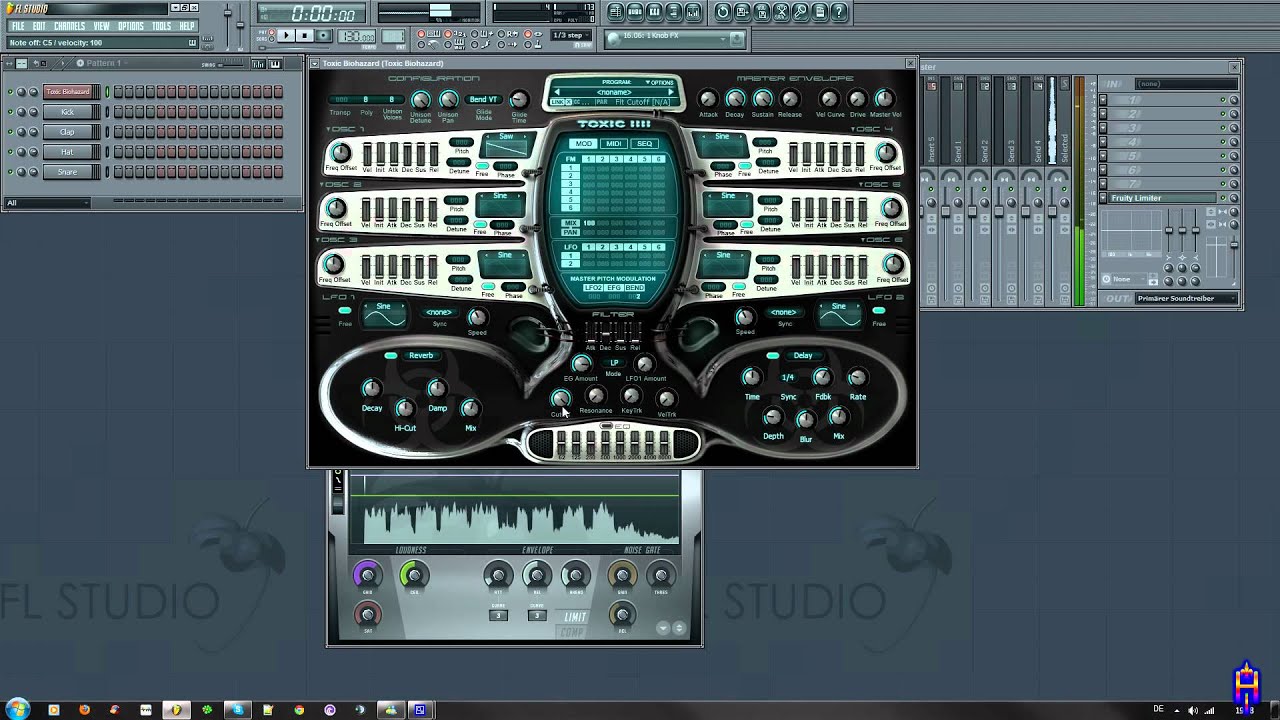Screen dimensions: 1280x720
Task: Toggle the Delay enable LED
Action: (x=773, y=355)
